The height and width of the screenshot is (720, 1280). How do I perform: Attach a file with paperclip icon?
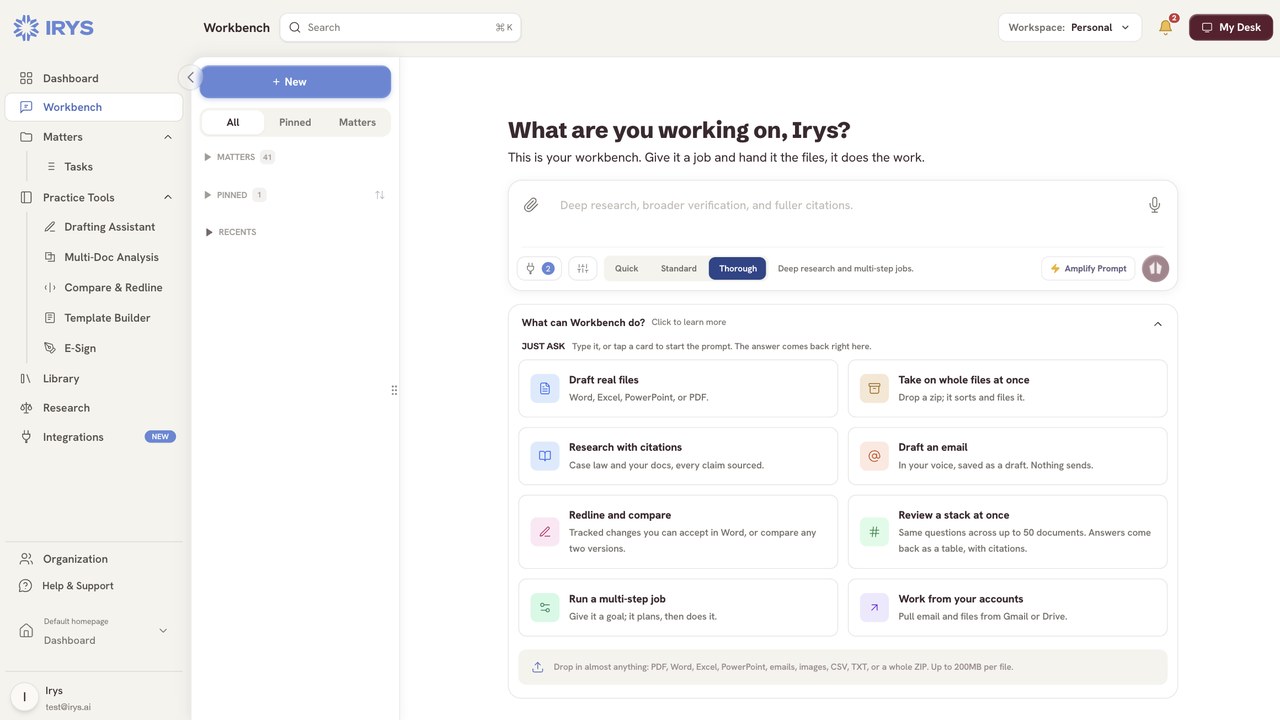click(x=531, y=205)
